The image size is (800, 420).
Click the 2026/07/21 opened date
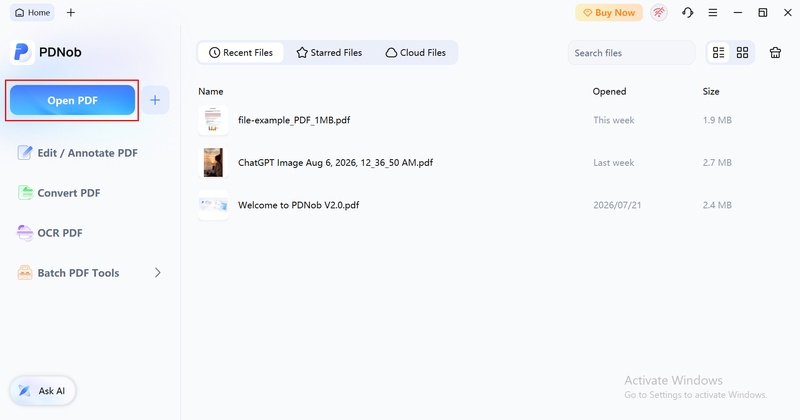[x=617, y=205]
